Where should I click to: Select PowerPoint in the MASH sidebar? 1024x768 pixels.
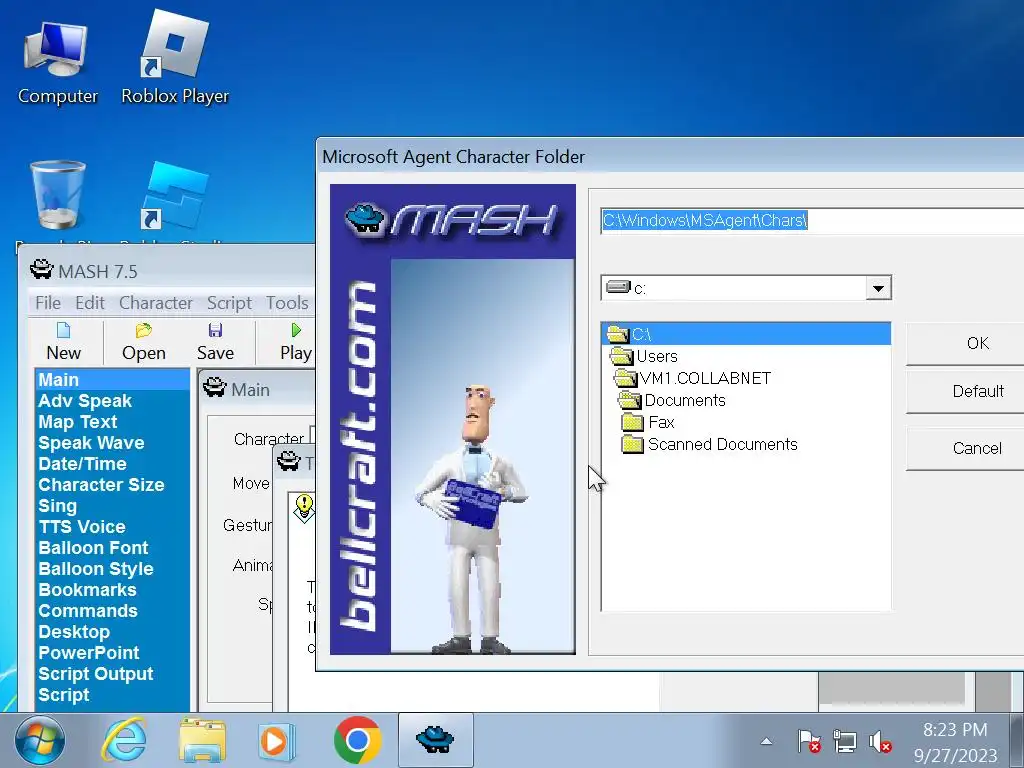coord(112,652)
